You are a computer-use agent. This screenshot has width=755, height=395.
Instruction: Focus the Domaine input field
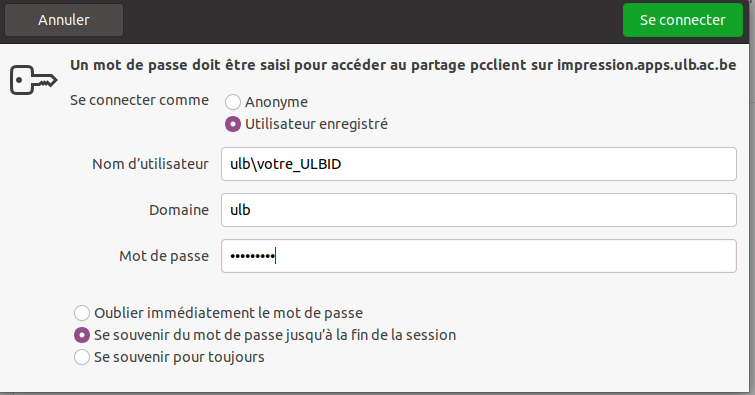[x=479, y=210]
